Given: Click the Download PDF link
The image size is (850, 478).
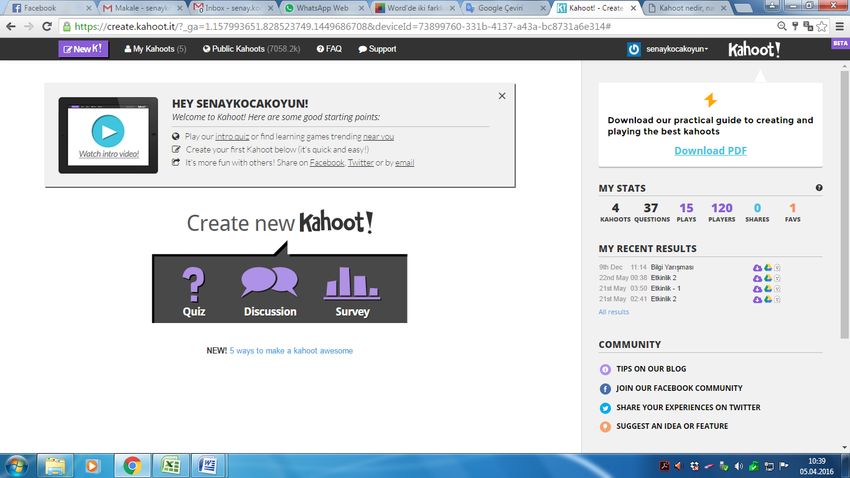Looking at the screenshot, I should (x=710, y=151).
